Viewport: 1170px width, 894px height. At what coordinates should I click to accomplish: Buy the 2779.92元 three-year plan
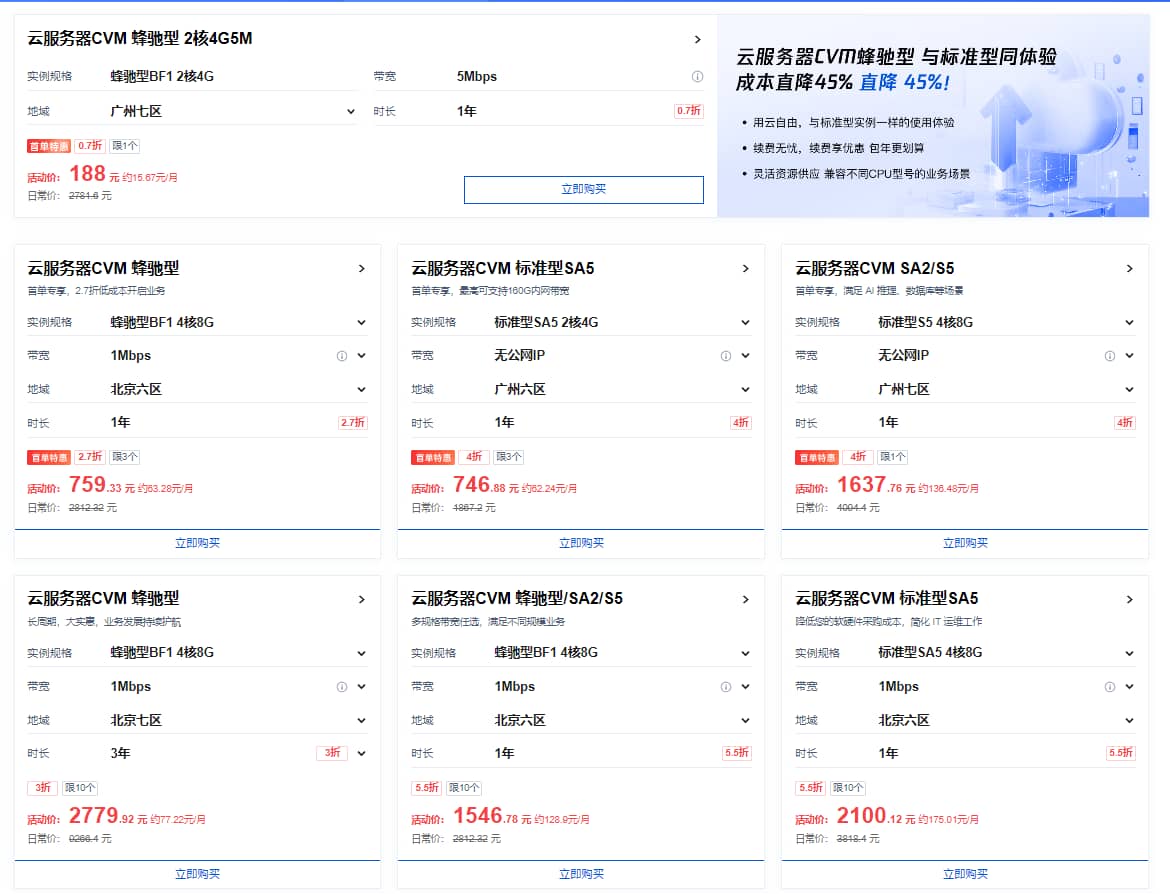coord(197,874)
